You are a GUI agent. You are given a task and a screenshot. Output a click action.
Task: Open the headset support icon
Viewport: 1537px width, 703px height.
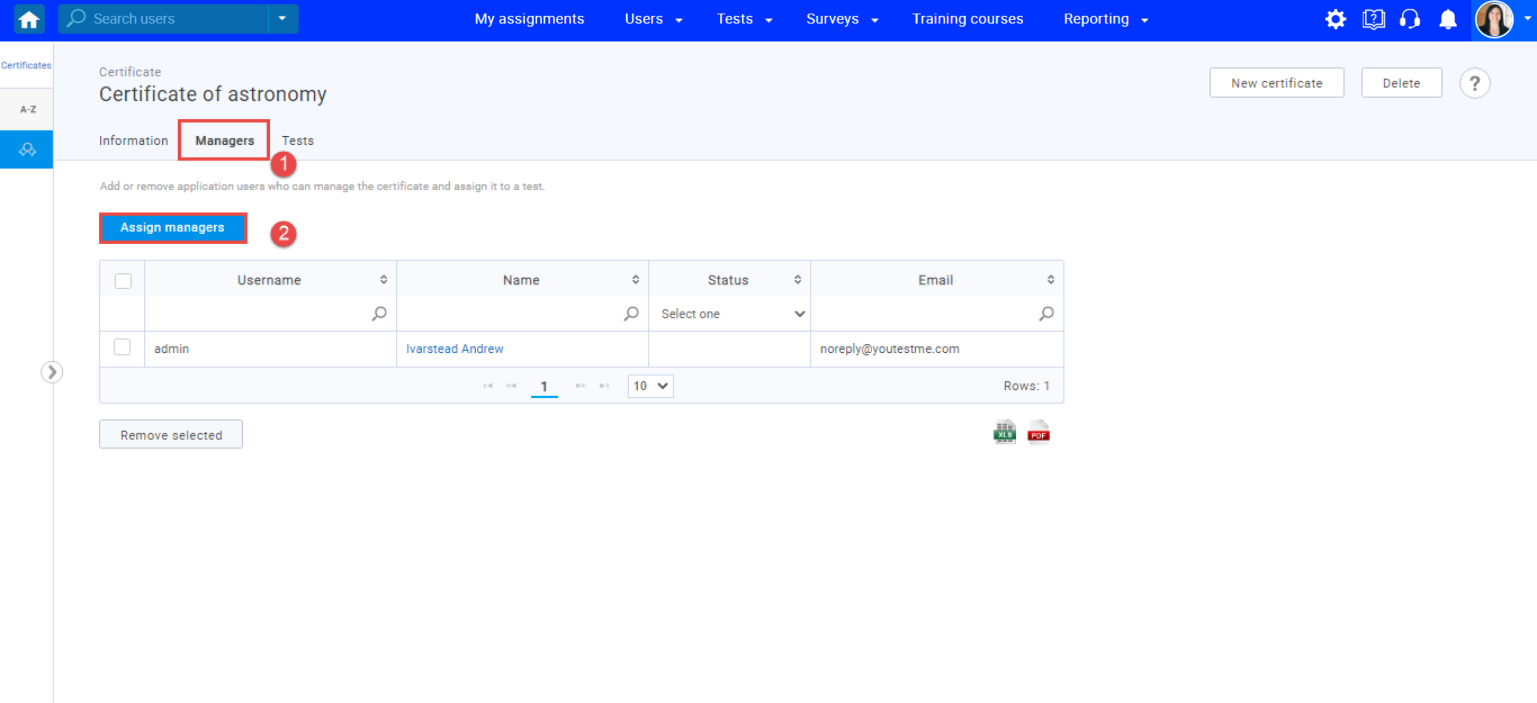click(1410, 19)
